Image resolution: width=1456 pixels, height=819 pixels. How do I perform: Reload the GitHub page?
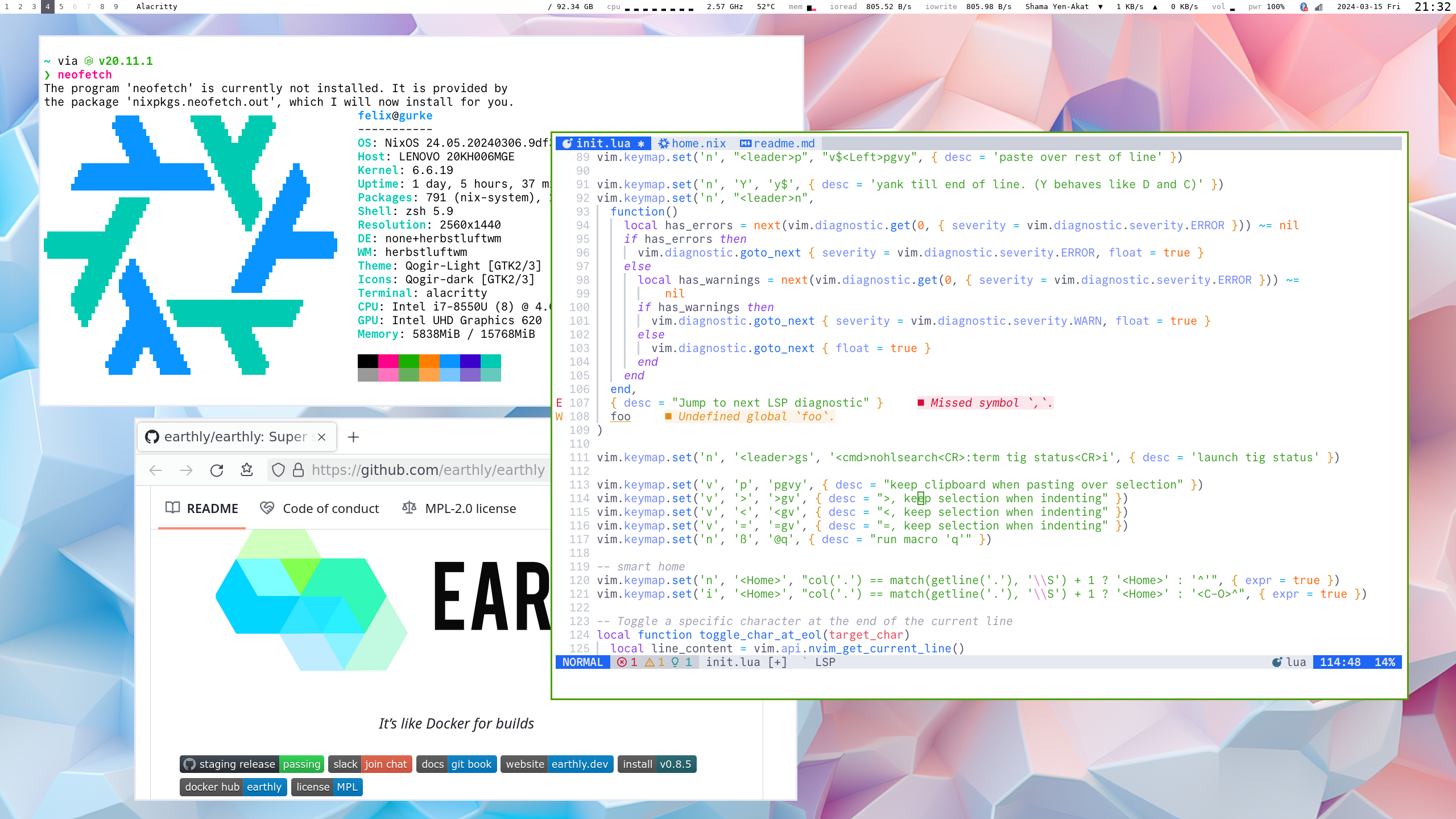(x=217, y=470)
